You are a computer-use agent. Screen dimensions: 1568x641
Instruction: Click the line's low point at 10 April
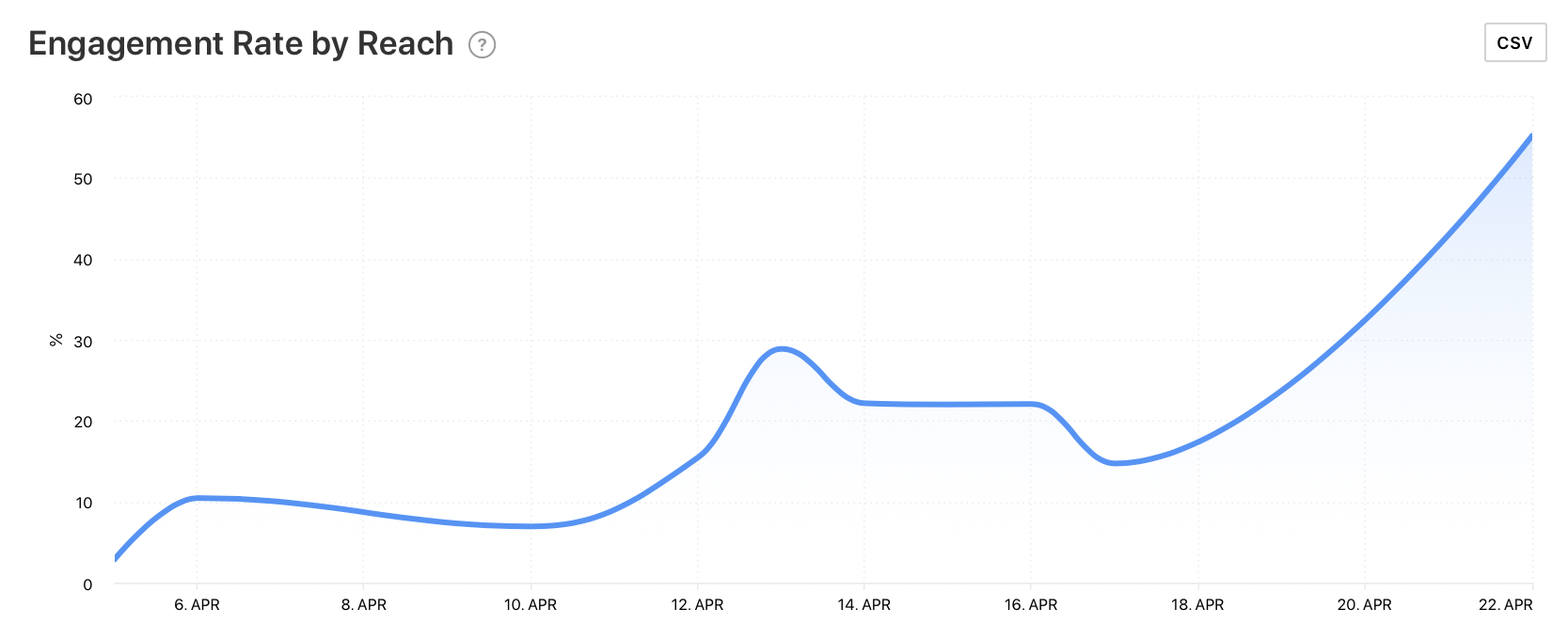531,526
